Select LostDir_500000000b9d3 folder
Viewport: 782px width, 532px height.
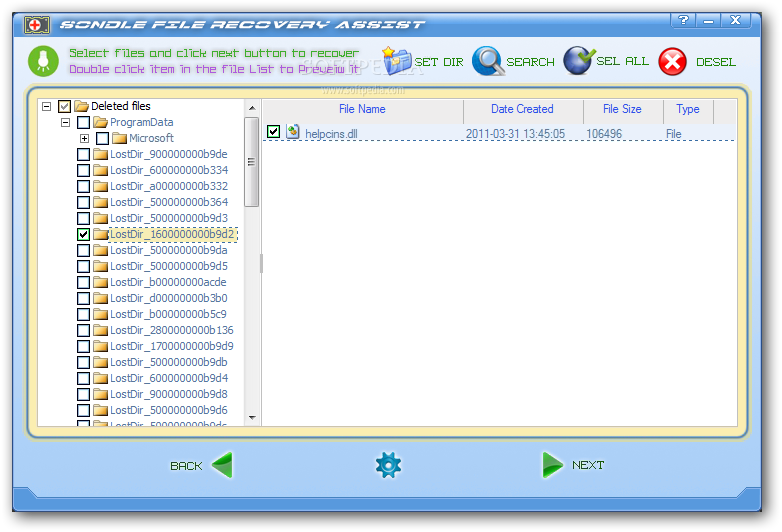(x=169, y=218)
